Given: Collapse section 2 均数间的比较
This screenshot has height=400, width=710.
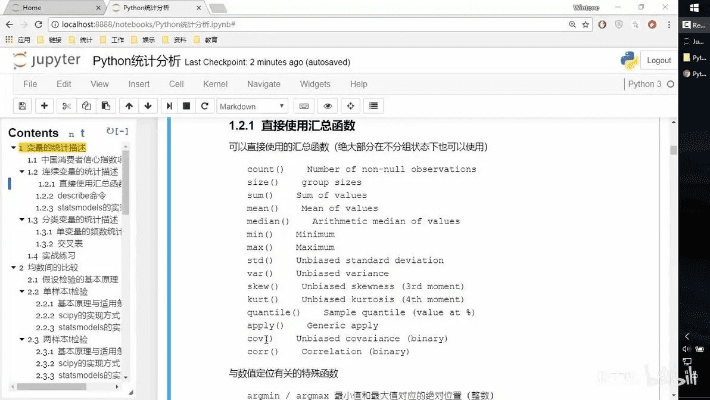Looking at the screenshot, I should coord(14,267).
